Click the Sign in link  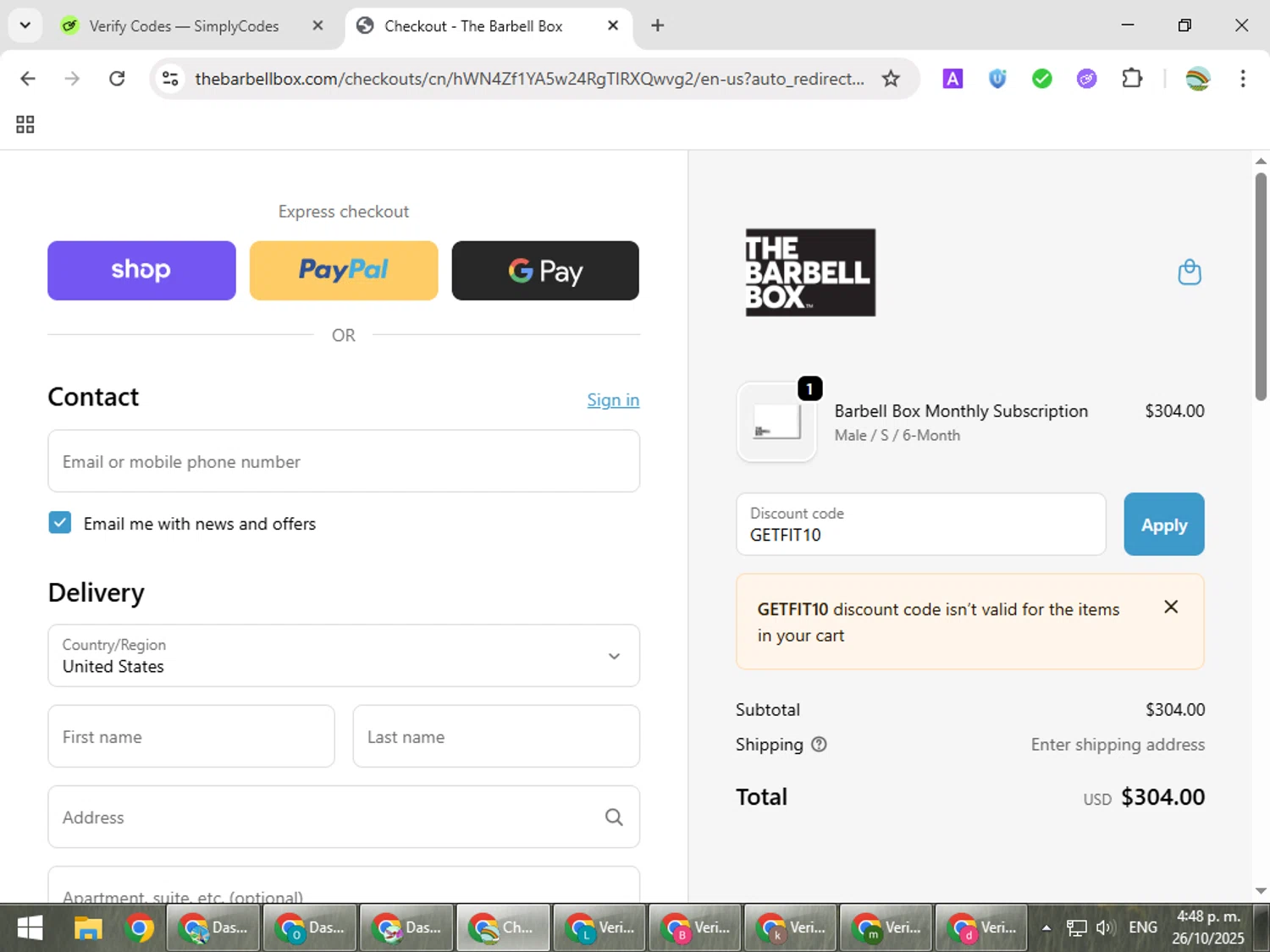click(x=613, y=400)
